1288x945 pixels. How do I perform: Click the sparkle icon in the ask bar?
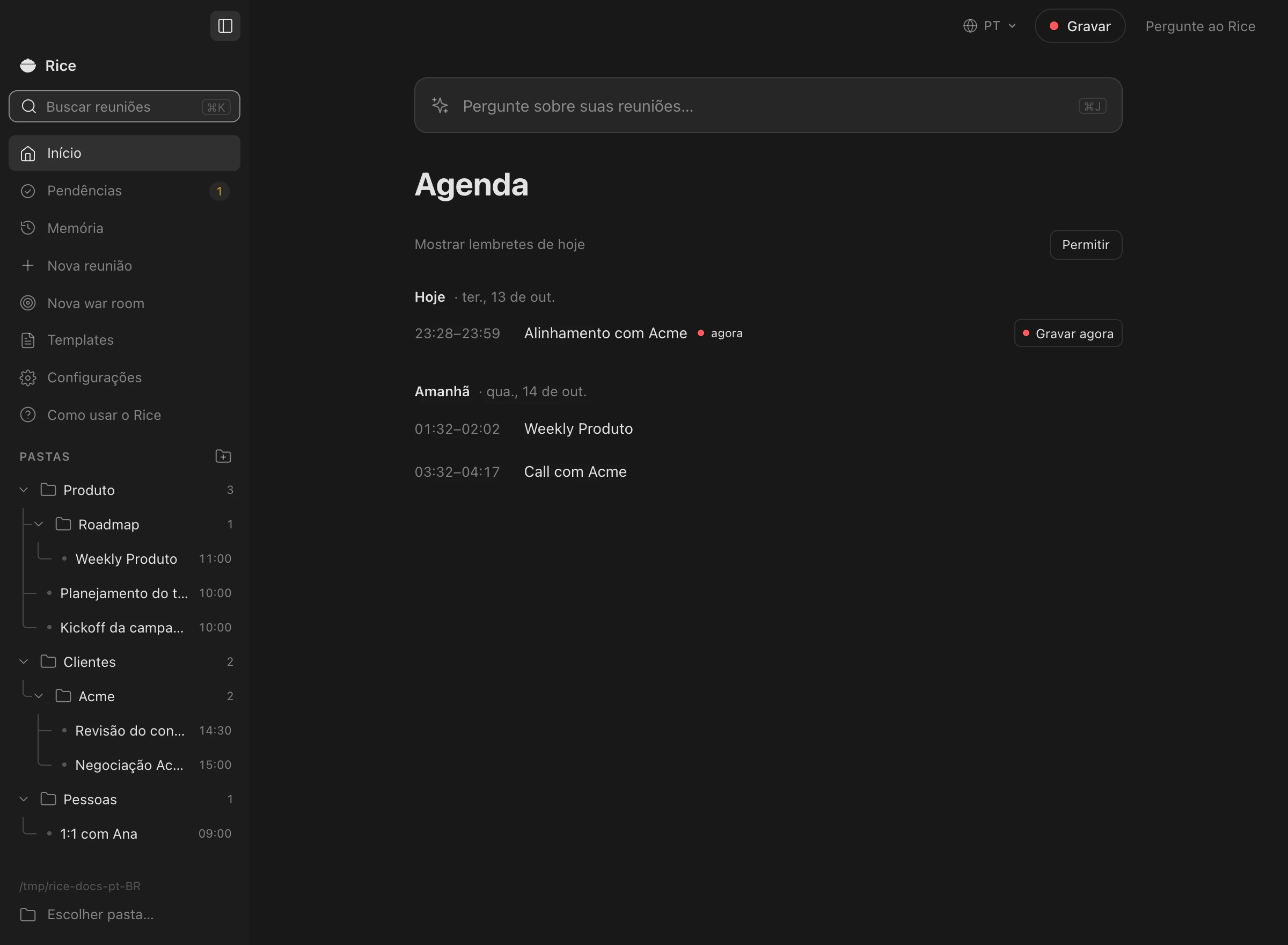[x=440, y=106]
